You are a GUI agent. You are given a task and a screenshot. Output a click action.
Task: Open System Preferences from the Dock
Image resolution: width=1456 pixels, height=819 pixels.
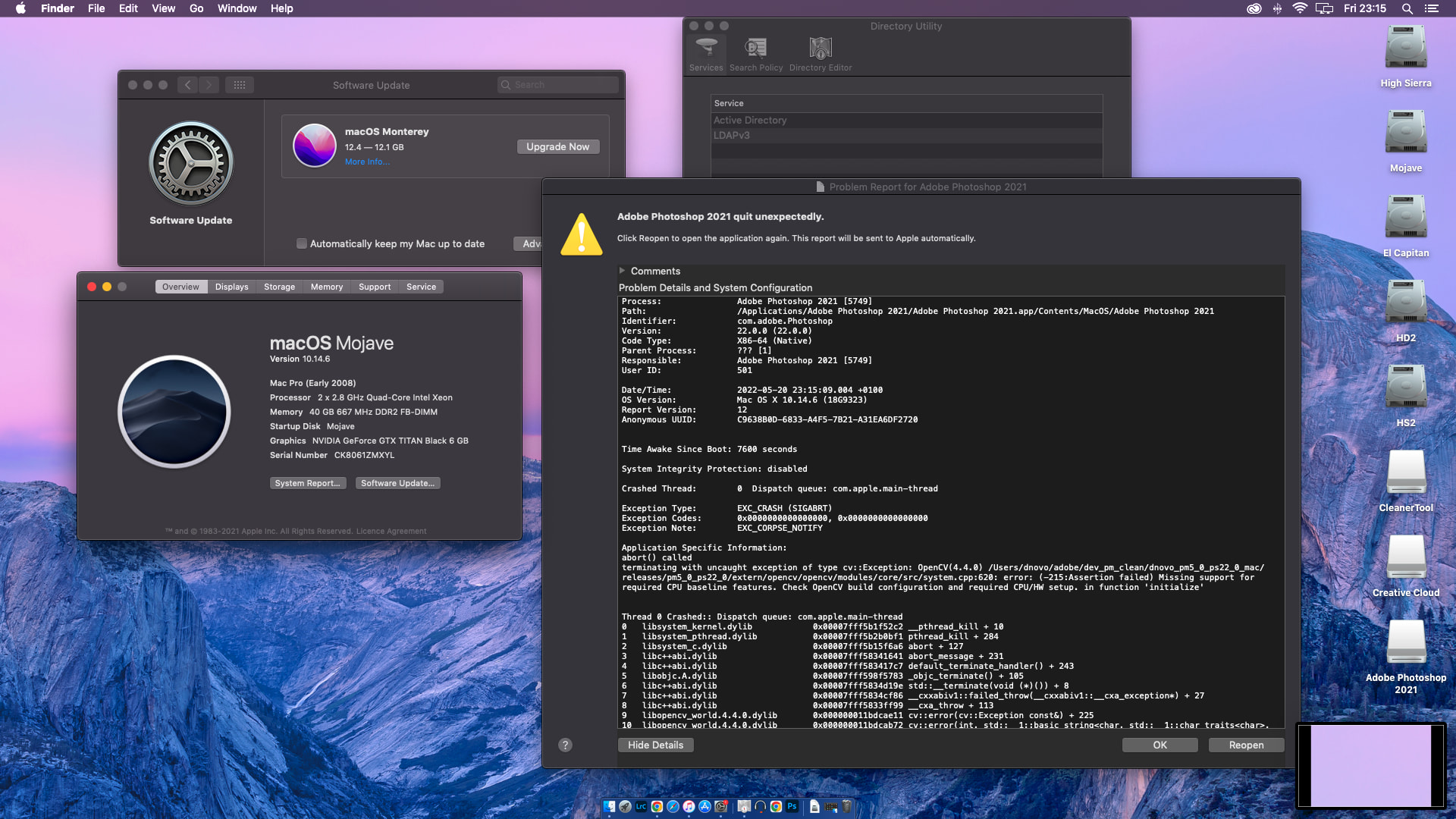pos(721,807)
